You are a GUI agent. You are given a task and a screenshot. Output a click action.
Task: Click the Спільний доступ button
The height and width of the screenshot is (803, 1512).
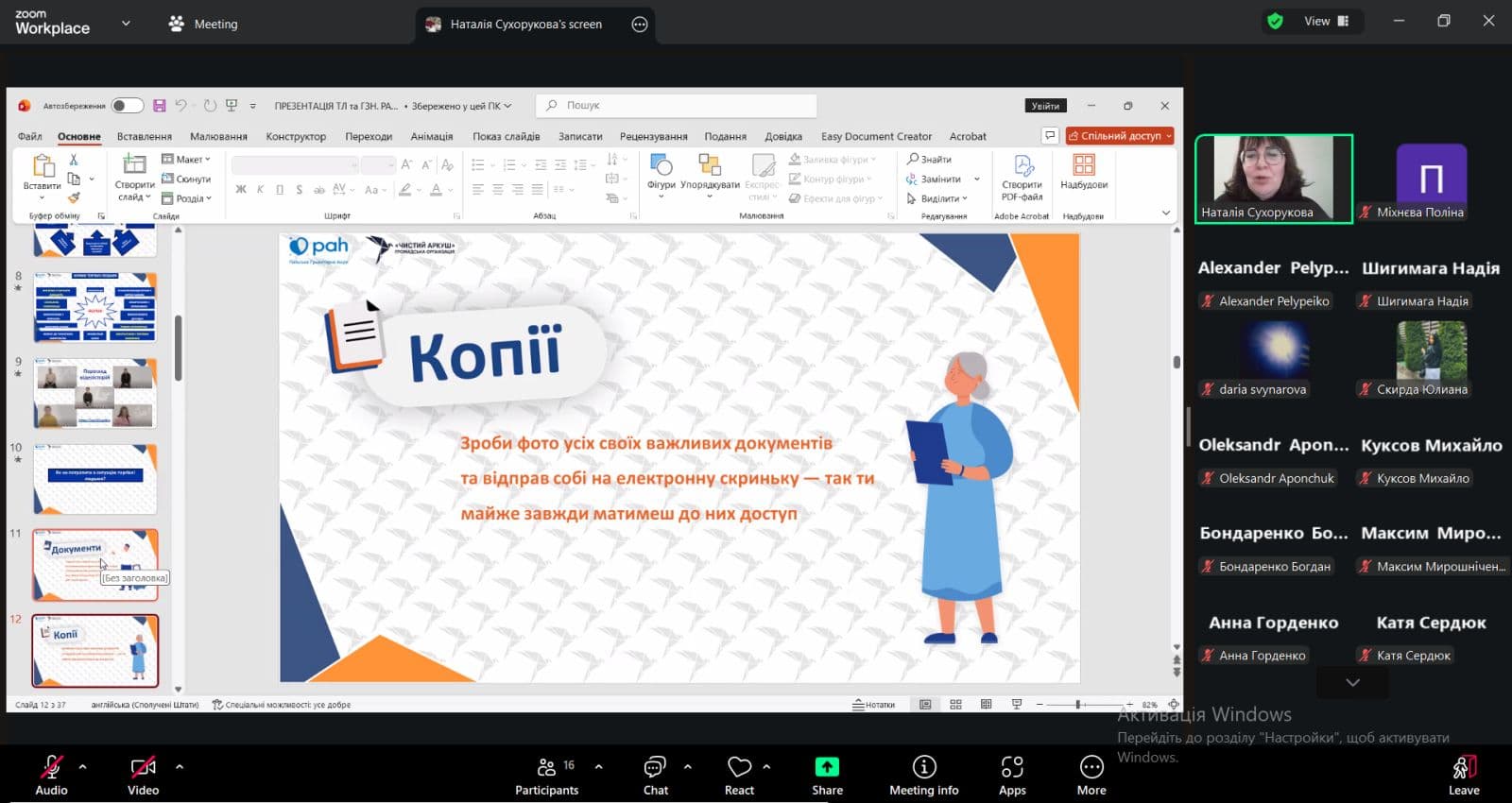1118,136
